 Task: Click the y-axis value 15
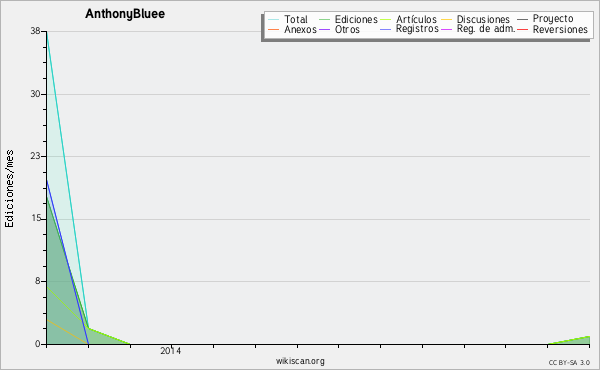click(36, 218)
